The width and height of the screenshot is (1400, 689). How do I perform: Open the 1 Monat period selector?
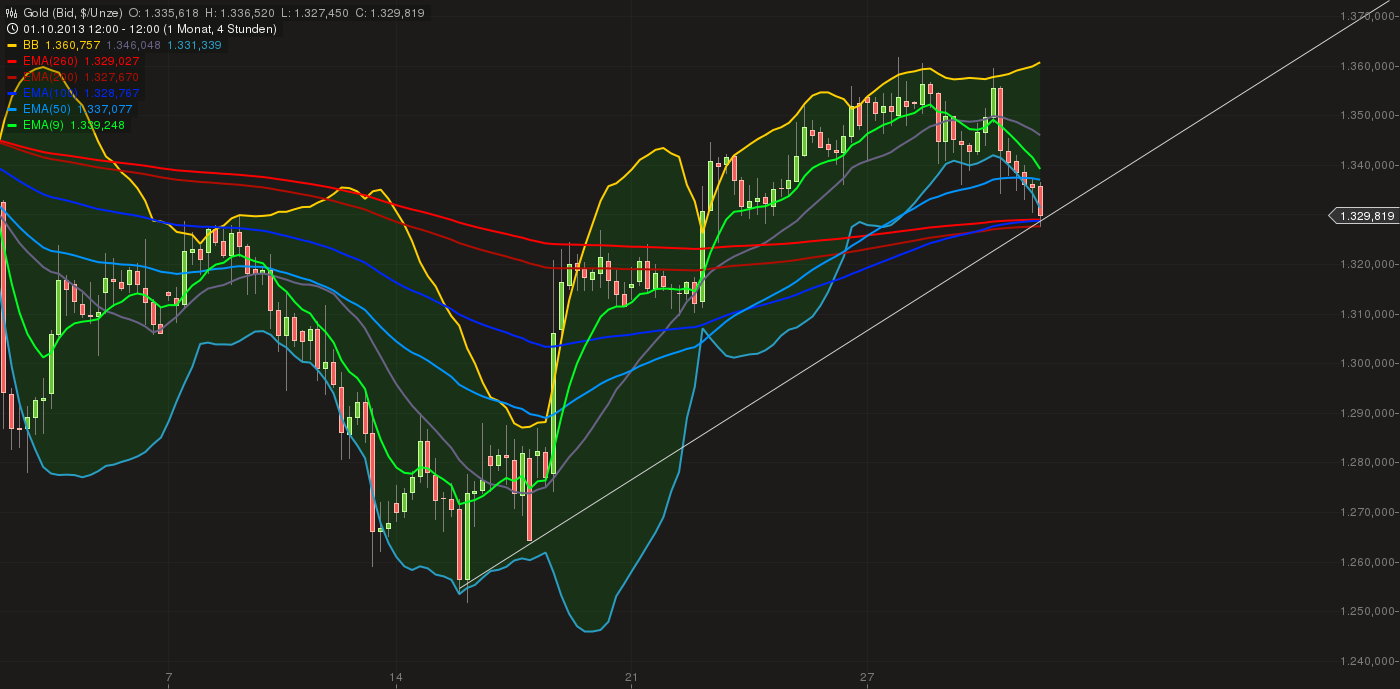(x=188, y=28)
